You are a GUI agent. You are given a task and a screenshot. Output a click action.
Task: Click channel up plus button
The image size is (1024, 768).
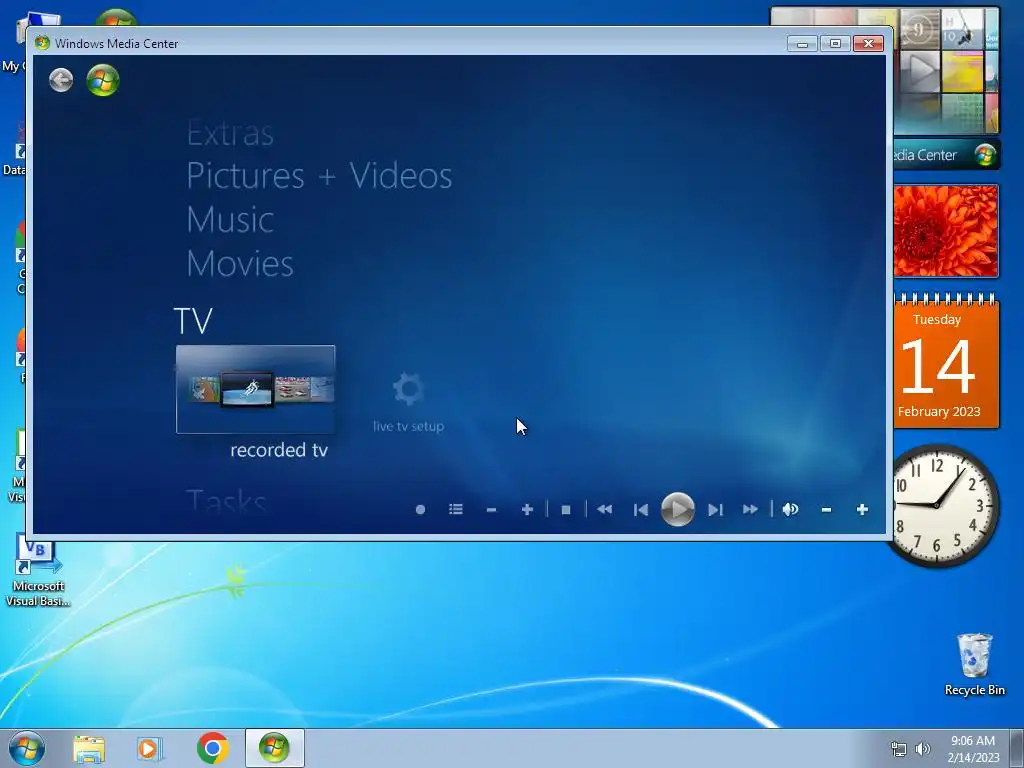pos(527,509)
